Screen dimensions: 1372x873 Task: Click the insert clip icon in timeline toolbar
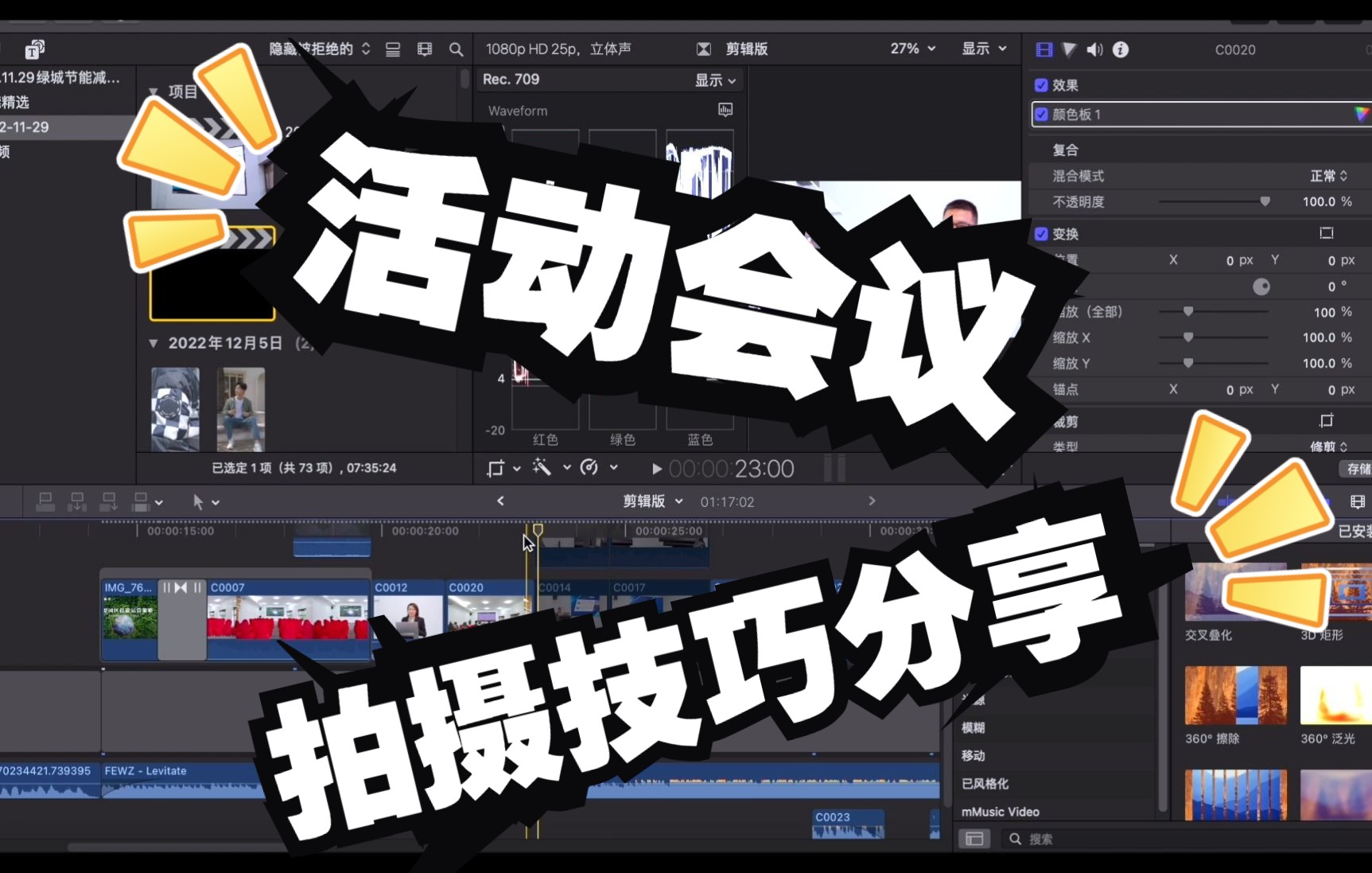pyautogui.click(x=77, y=501)
